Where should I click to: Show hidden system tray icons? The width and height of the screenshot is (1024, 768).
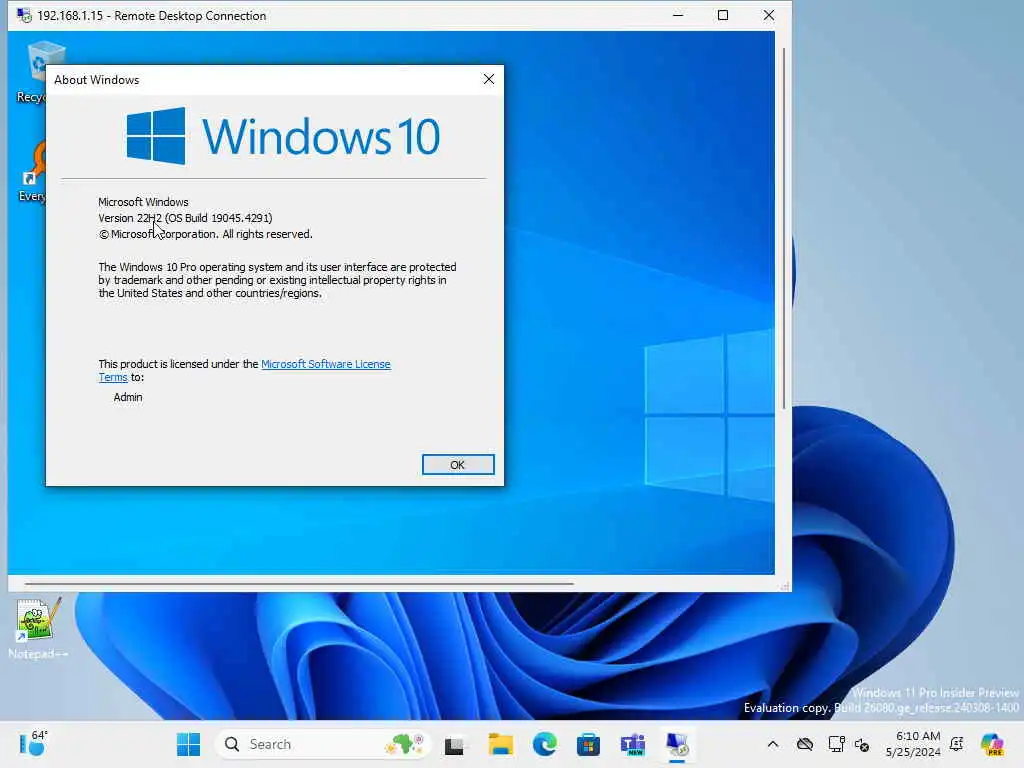[773, 744]
